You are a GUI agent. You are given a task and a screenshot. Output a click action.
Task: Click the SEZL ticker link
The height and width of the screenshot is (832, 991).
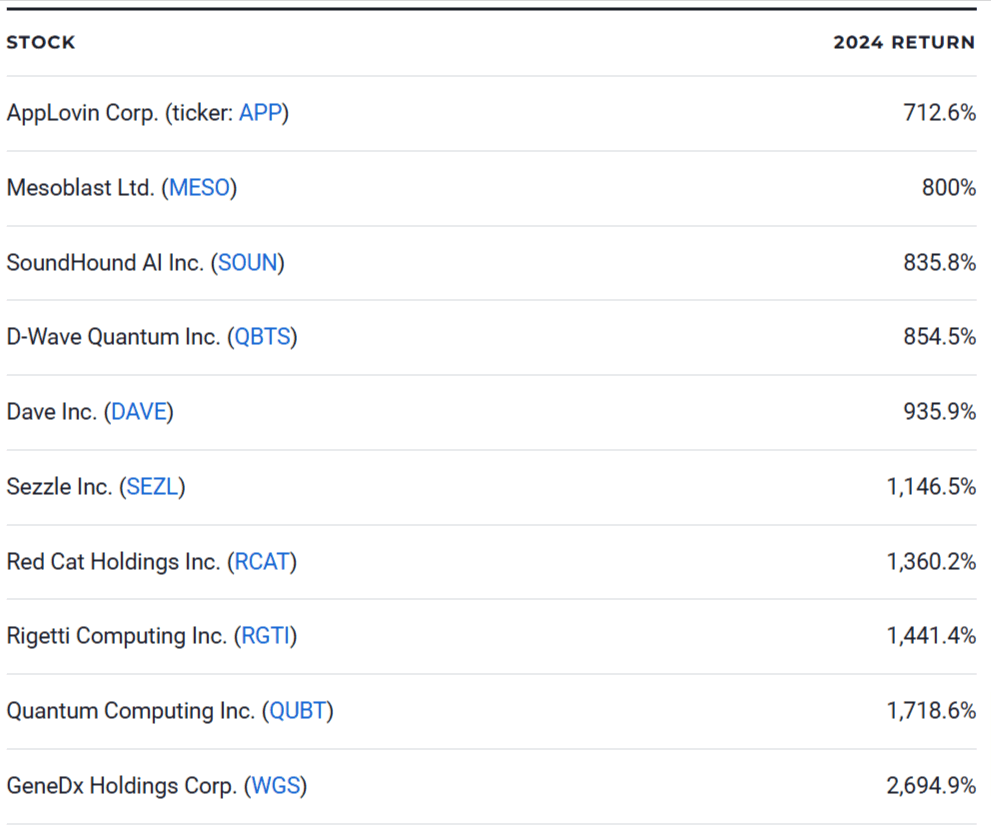pos(152,487)
